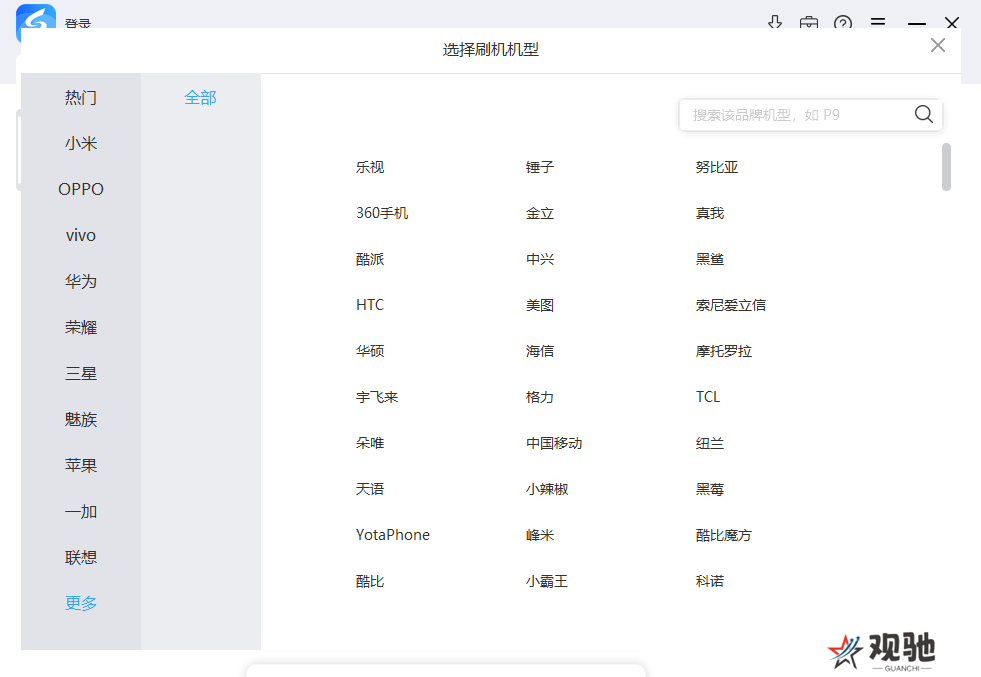Select the 魅族 brand tab
The height and width of the screenshot is (677, 981).
81,419
